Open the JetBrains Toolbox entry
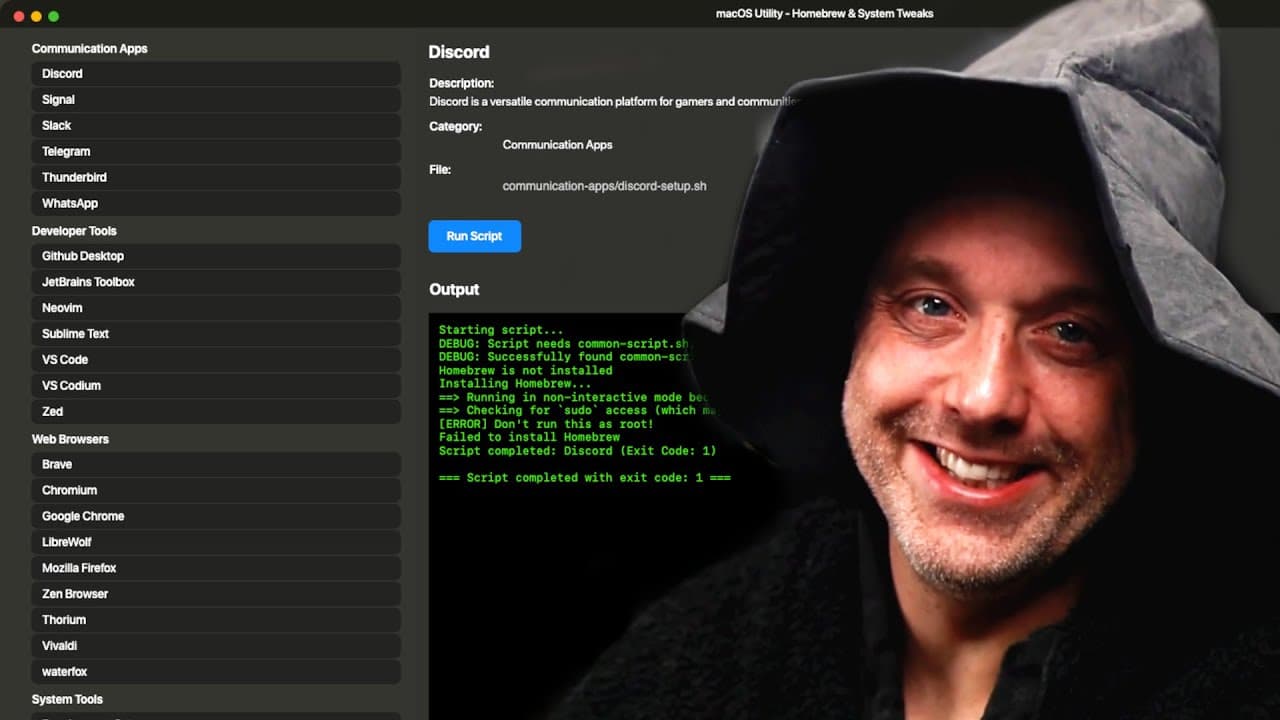 [216, 282]
